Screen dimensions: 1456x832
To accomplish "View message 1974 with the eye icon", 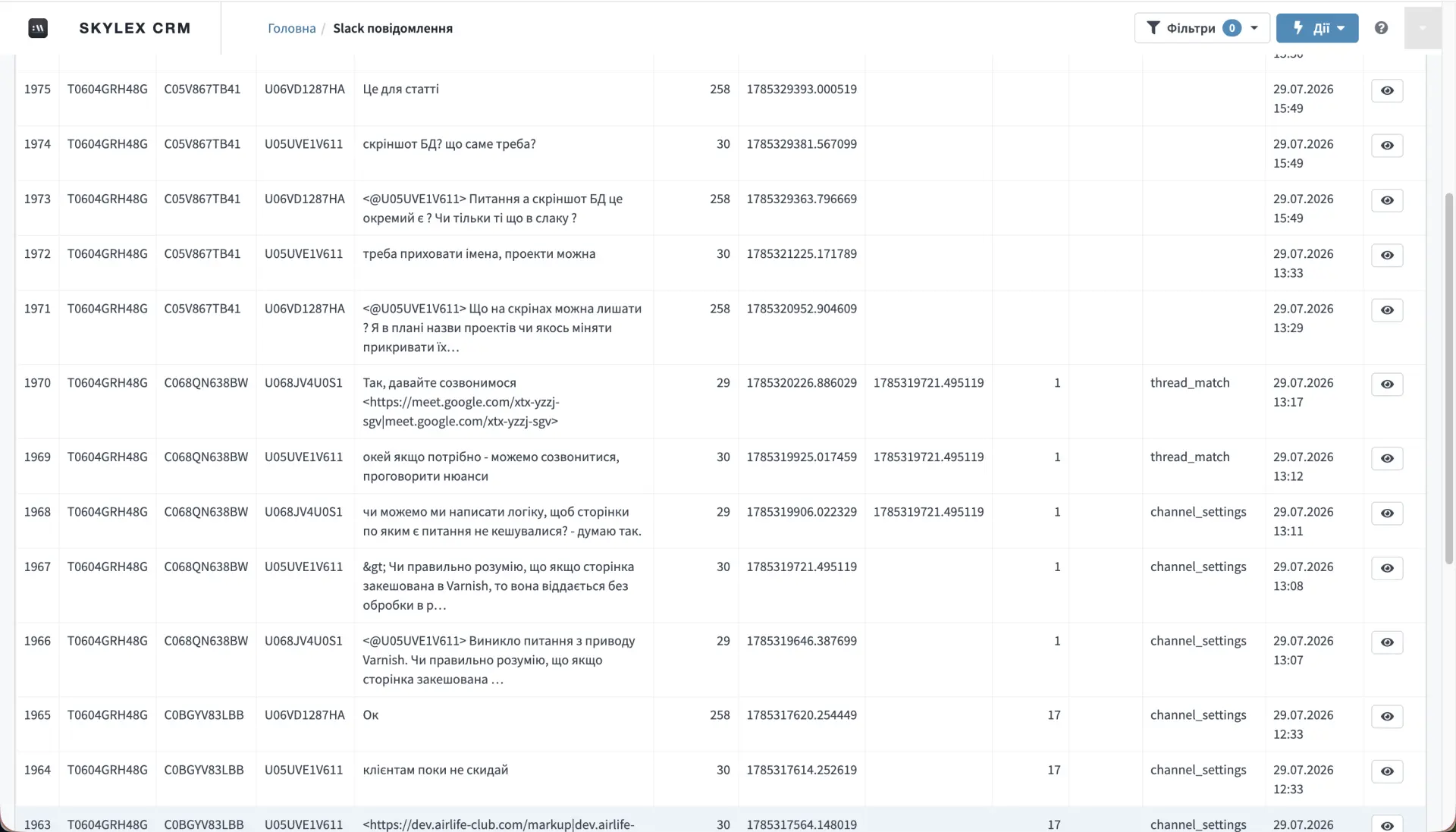I will [1387, 146].
